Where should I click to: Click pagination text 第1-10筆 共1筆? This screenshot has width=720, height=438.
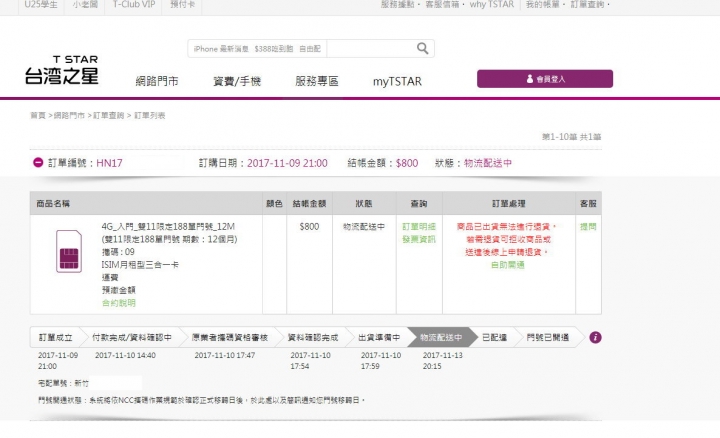coord(571,136)
